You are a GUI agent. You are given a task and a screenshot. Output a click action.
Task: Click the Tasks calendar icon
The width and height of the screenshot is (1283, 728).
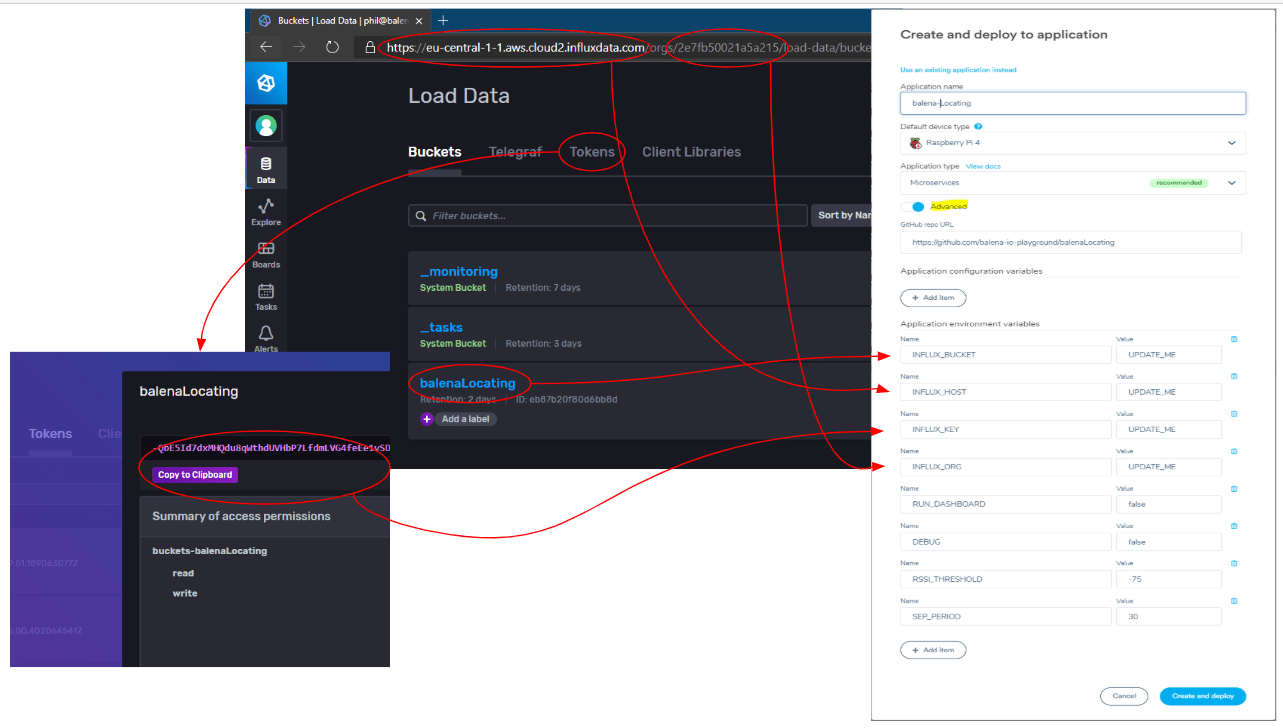click(x=266, y=292)
